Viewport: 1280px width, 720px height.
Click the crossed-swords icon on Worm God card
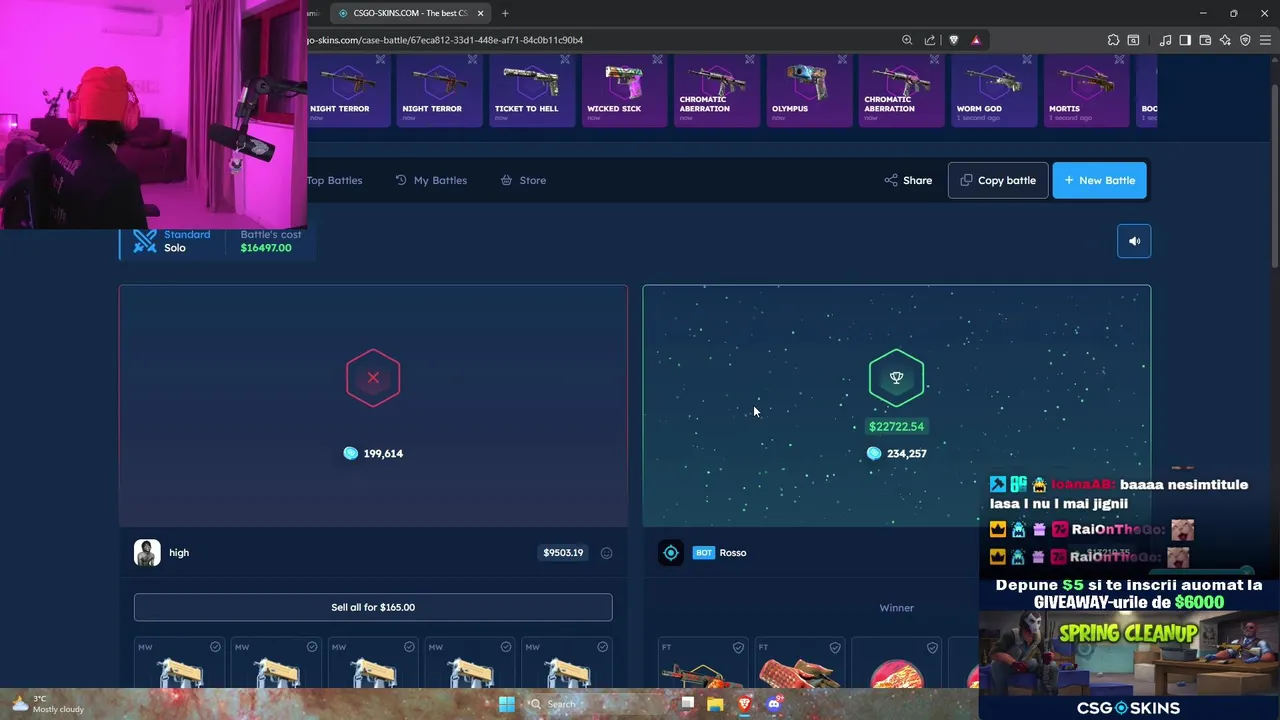click(1026, 60)
